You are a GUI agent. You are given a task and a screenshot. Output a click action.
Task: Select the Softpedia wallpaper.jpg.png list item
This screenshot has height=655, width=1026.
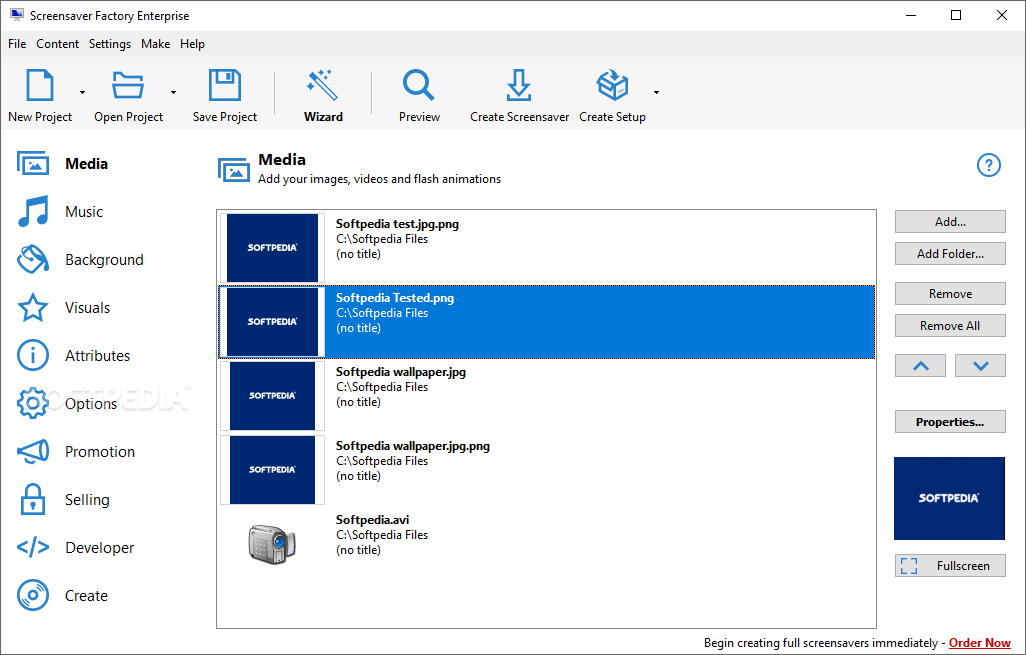tap(547, 470)
